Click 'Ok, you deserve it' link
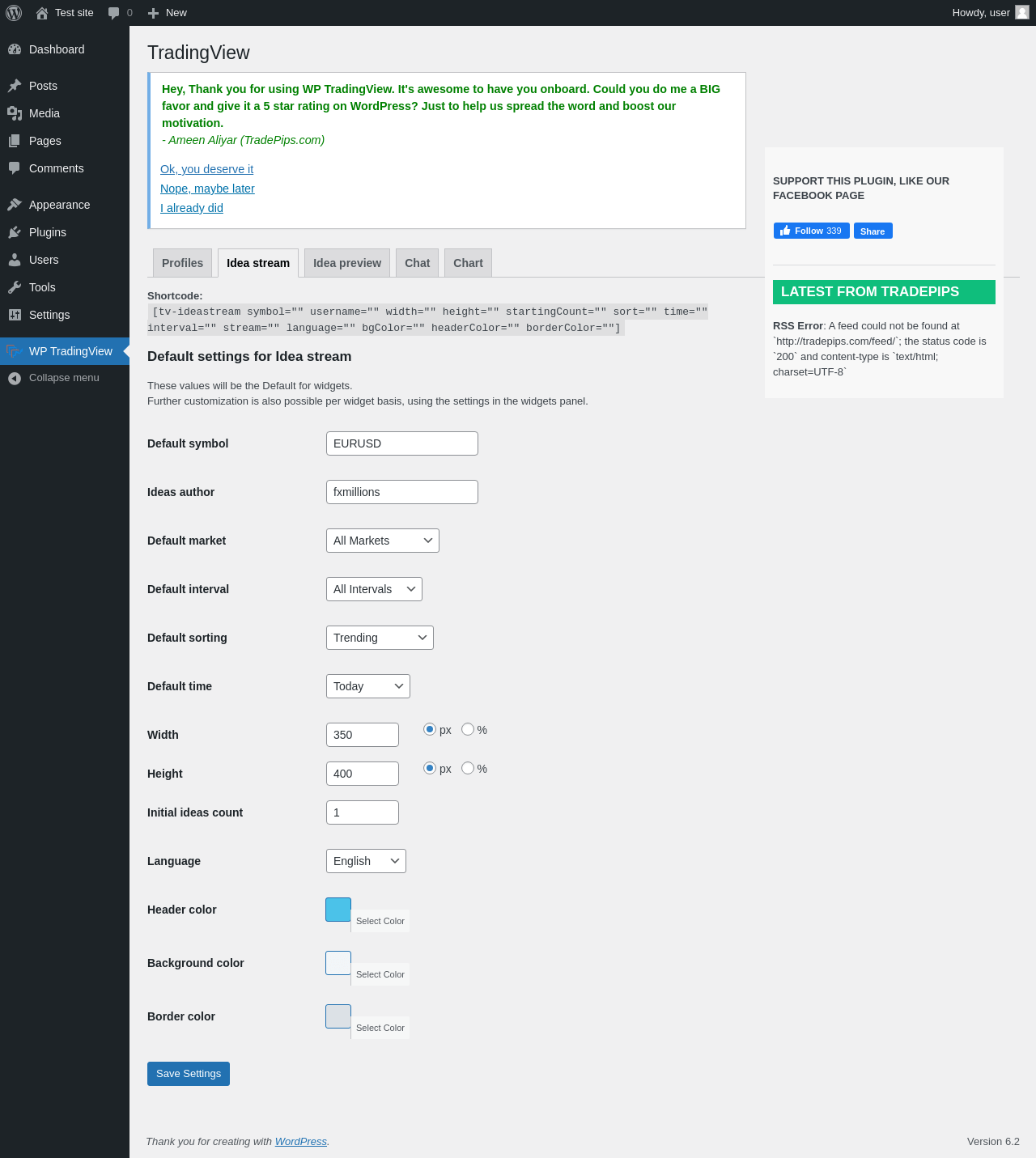 (x=207, y=169)
